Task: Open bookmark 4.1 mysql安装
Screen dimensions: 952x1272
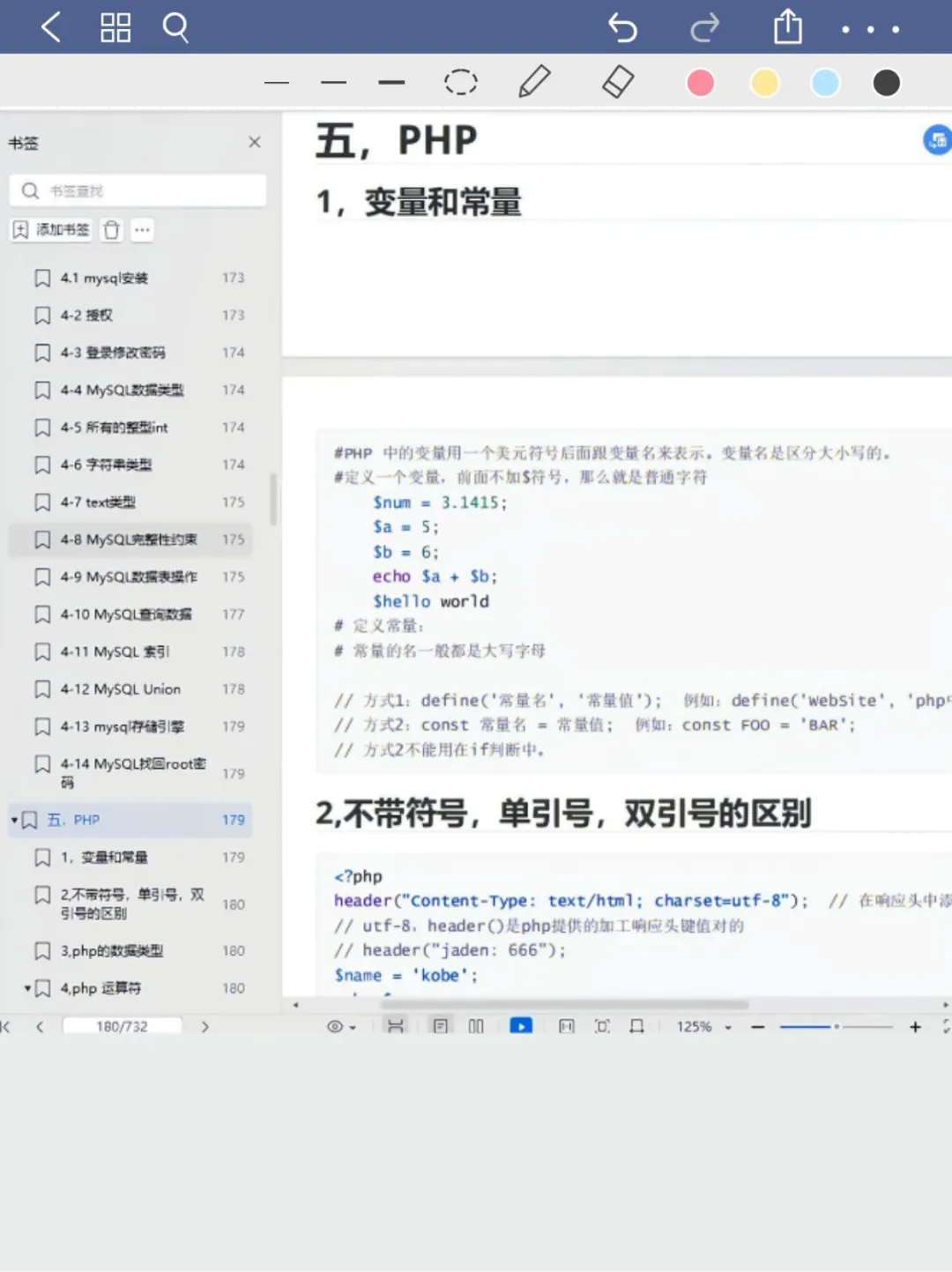Action: pyautogui.click(x=130, y=278)
